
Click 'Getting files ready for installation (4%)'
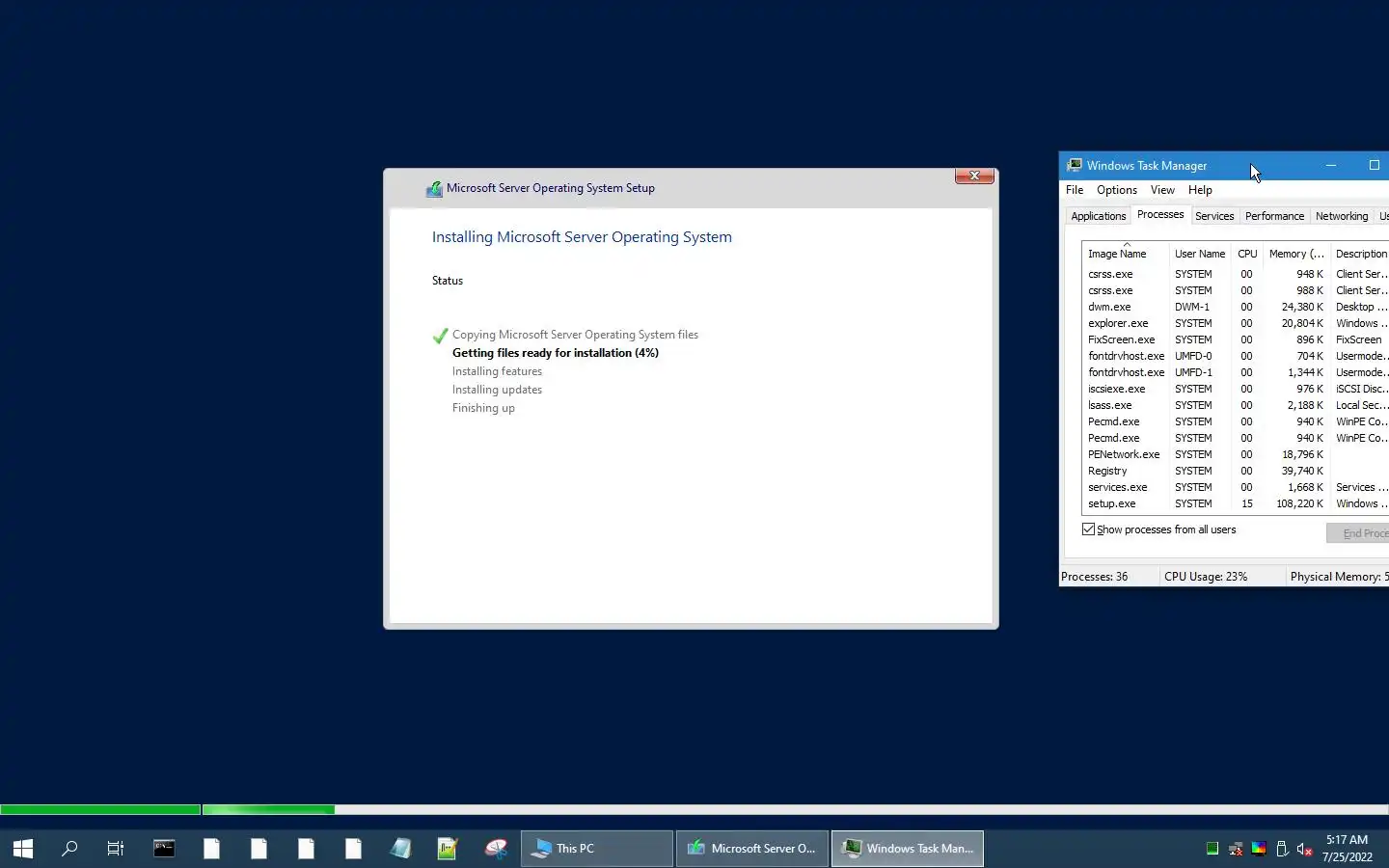556,353
